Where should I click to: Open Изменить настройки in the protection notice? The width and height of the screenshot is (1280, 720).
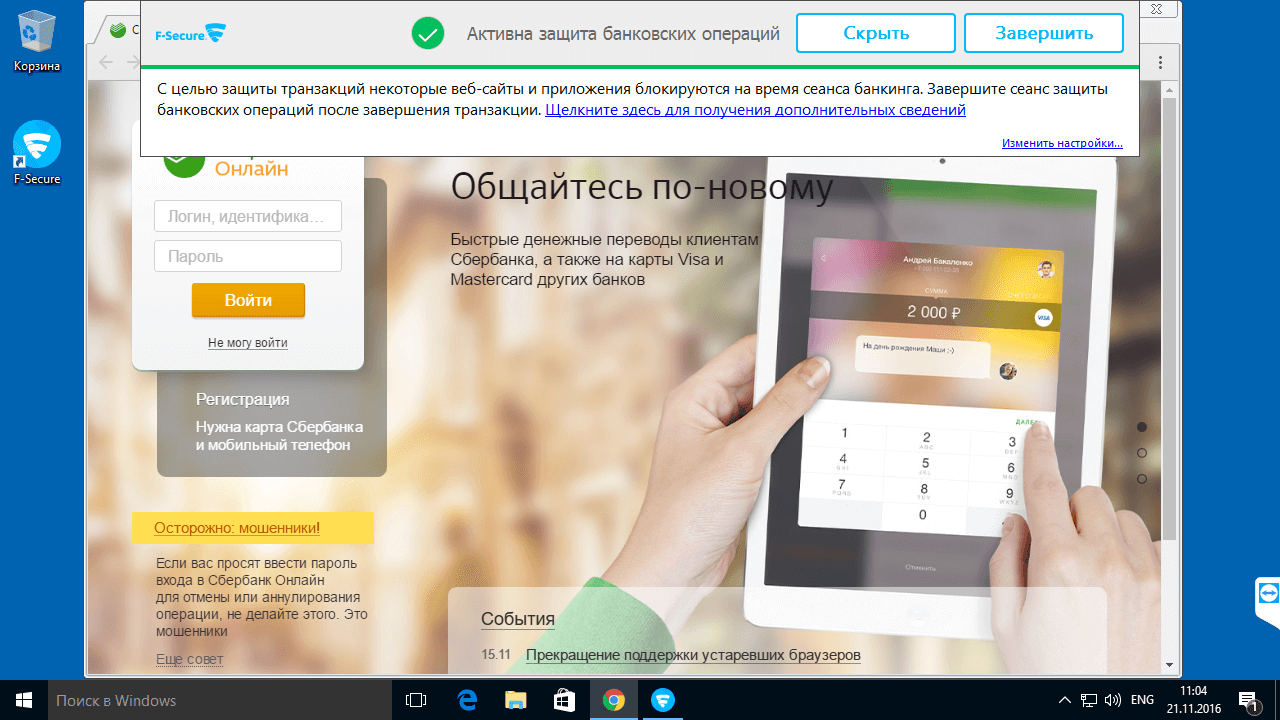pyautogui.click(x=1062, y=143)
